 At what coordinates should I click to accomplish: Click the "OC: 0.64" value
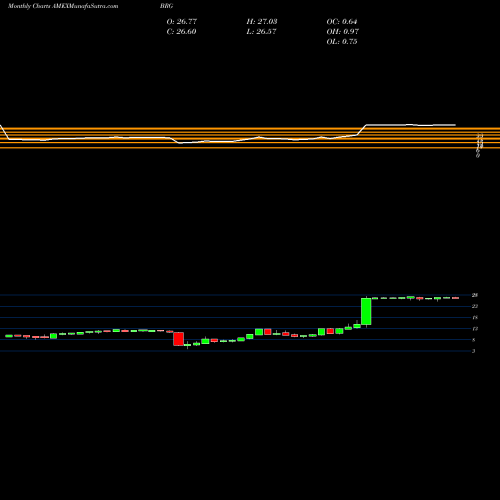(342, 21)
